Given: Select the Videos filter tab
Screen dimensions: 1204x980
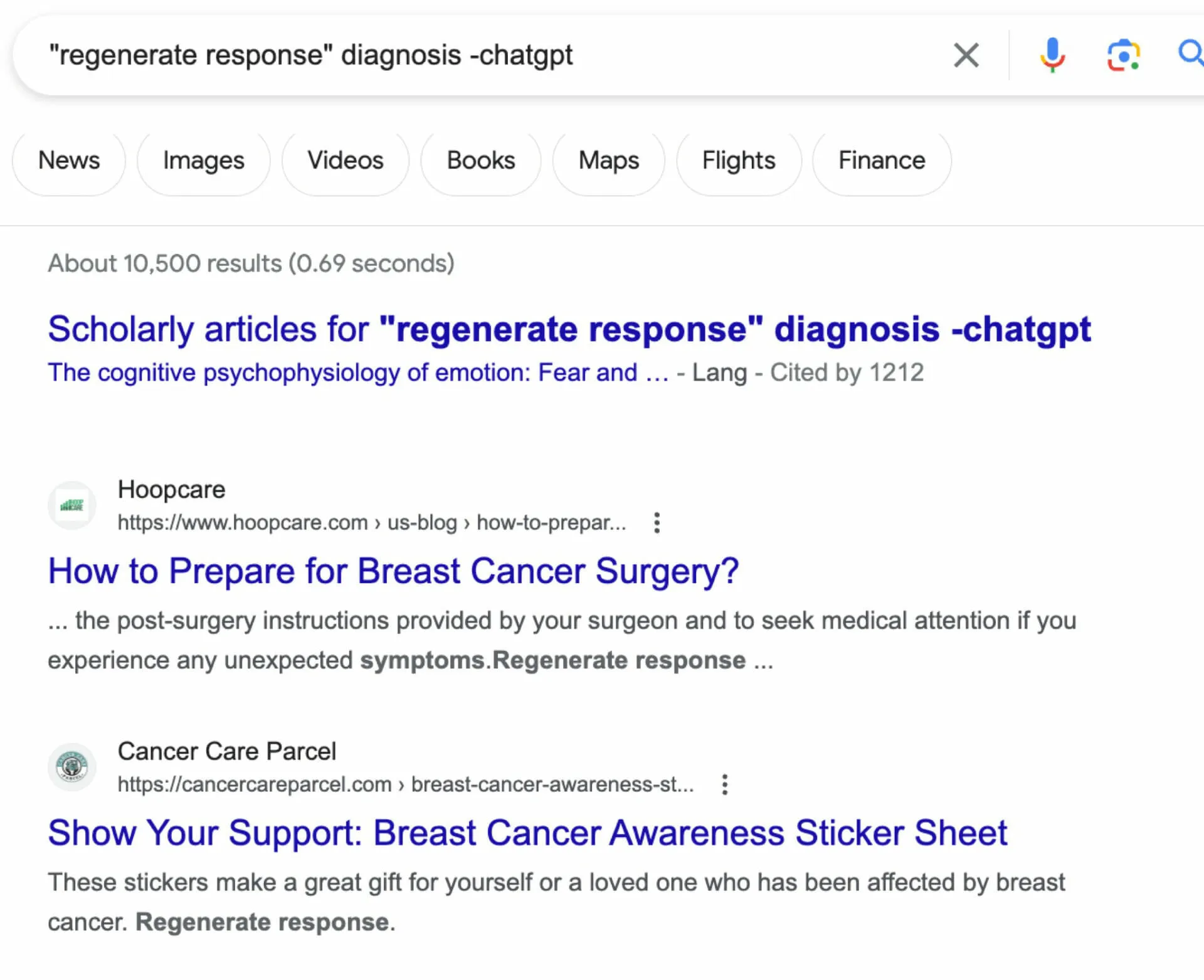Looking at the screenshot, I should pyautogui.click(x=346, y=161).
